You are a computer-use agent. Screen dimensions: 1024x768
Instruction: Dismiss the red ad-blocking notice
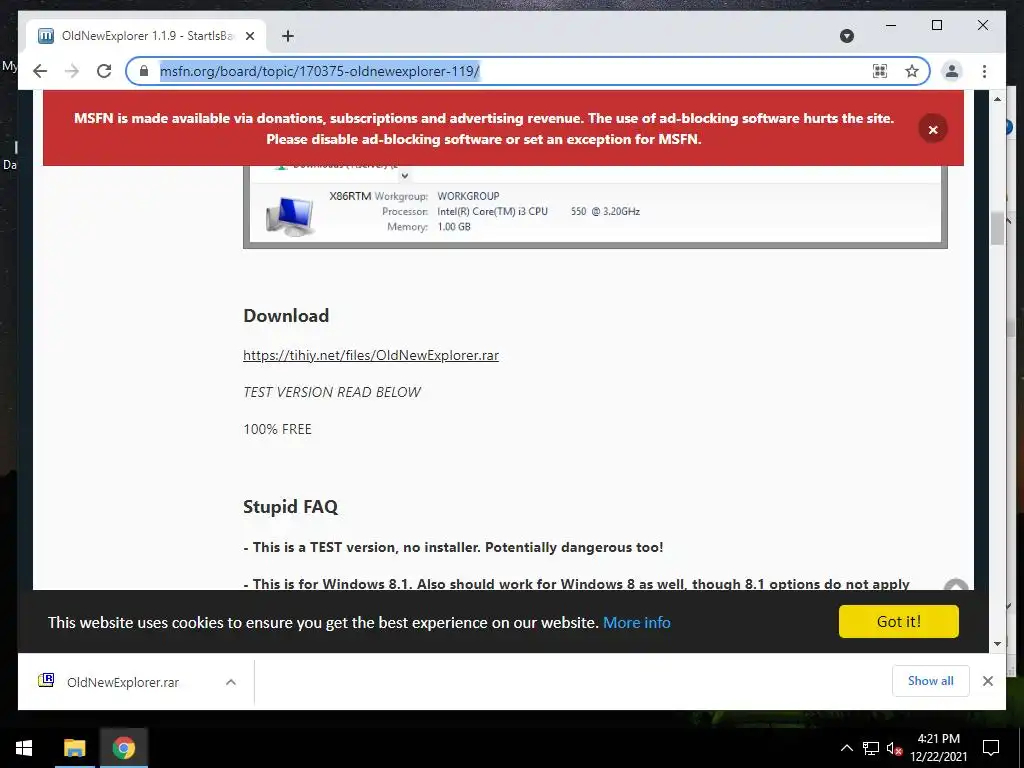pyautogui.click(x=933, y=129)
